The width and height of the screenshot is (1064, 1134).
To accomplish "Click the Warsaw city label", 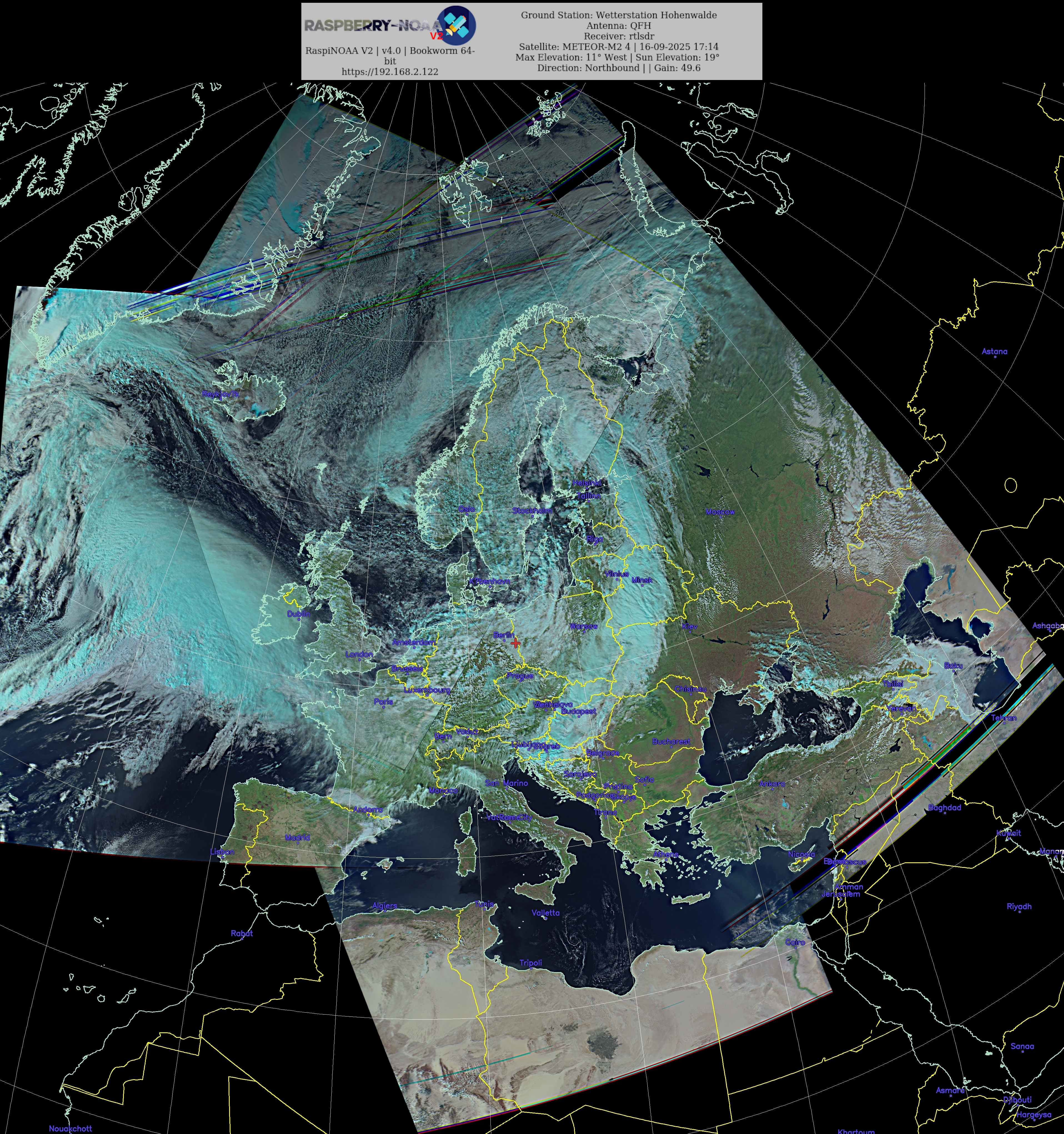I will coord(583,626).
